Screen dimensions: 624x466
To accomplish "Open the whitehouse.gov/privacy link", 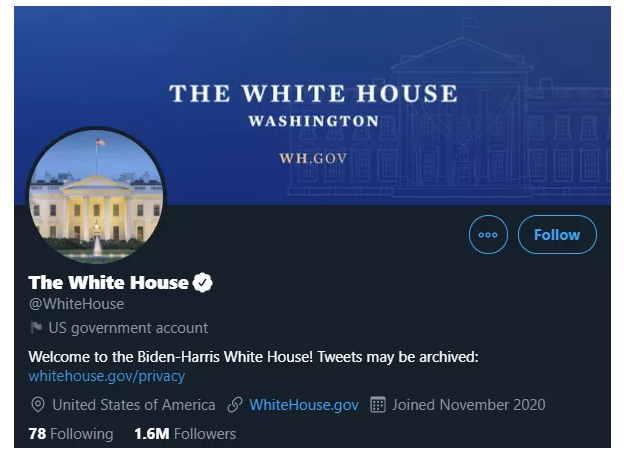I will [x=106, y=376].
